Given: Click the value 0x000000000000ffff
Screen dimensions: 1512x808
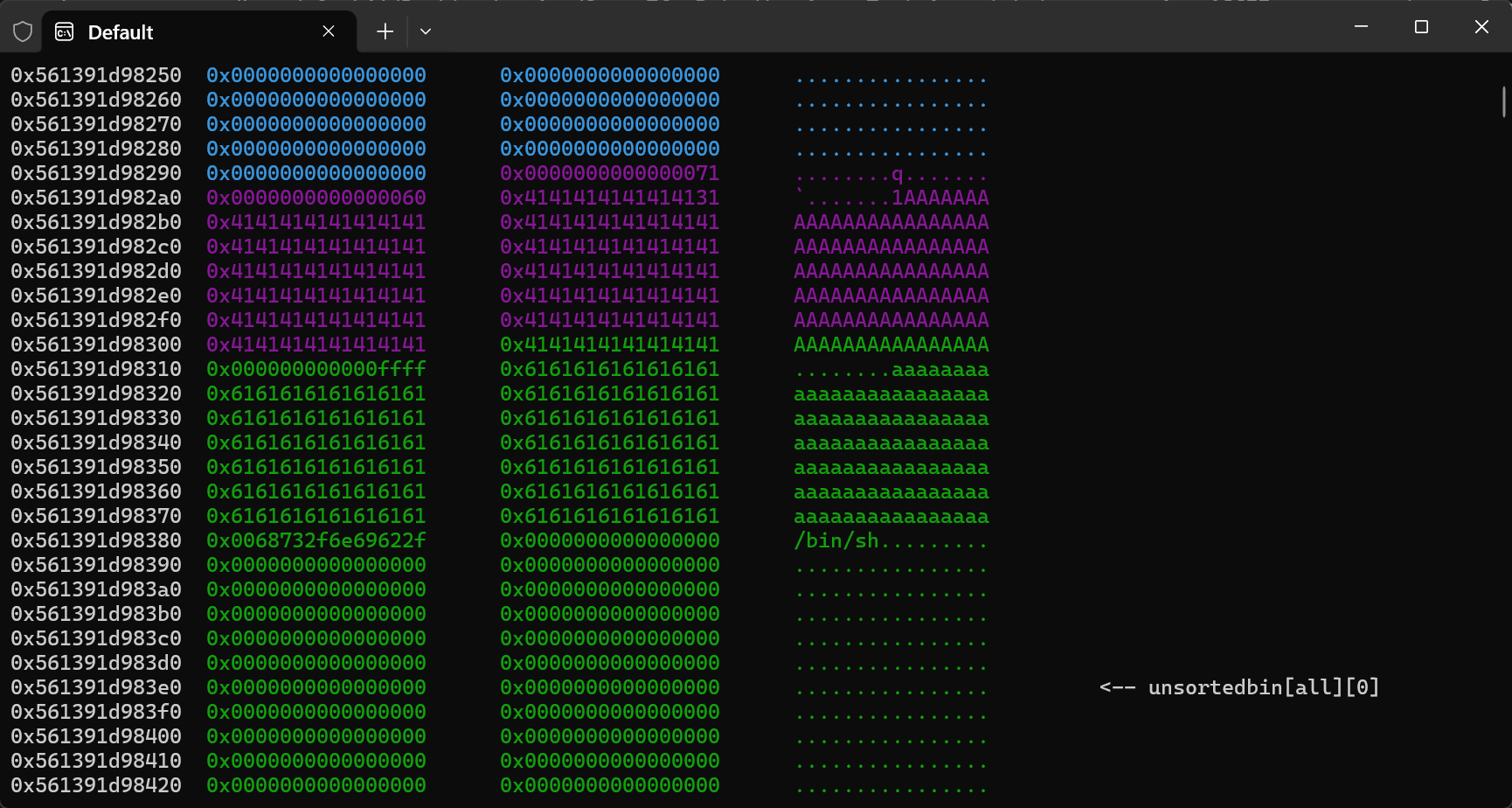Looking at the screenshot, I should [316, 369].
